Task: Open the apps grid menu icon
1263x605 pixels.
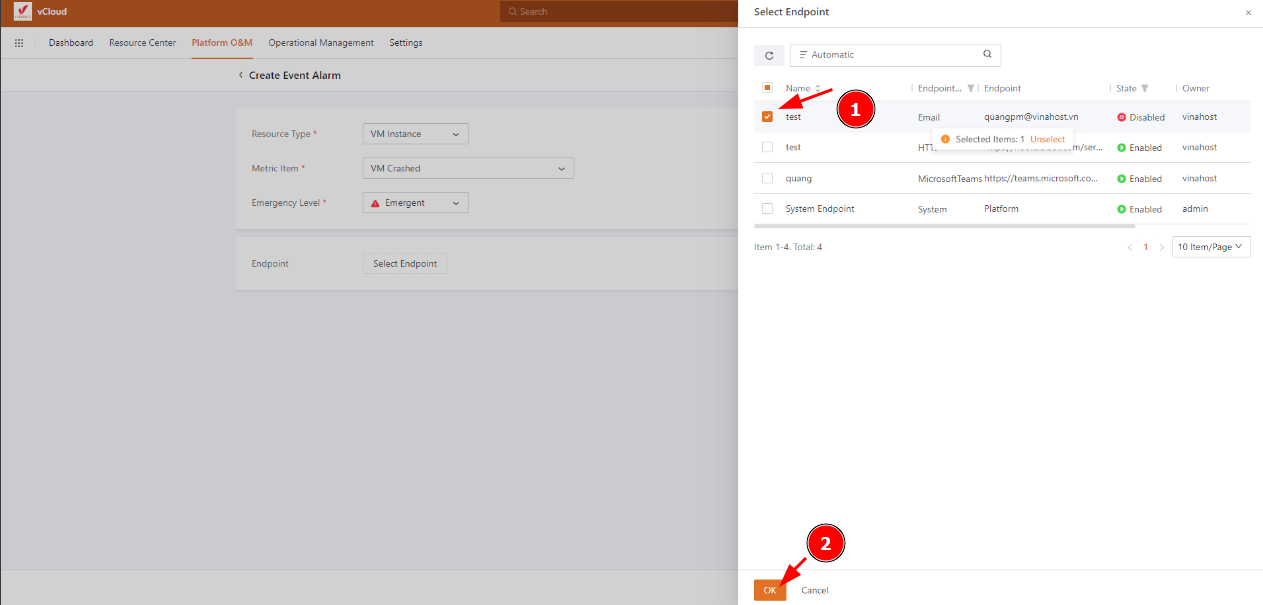Action: [19, 43]
